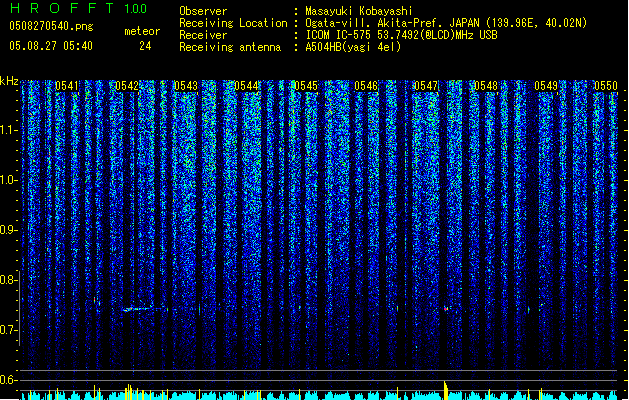
Task: Click observer name Masayuki Kobayashi
Action: tap(359, 11)
